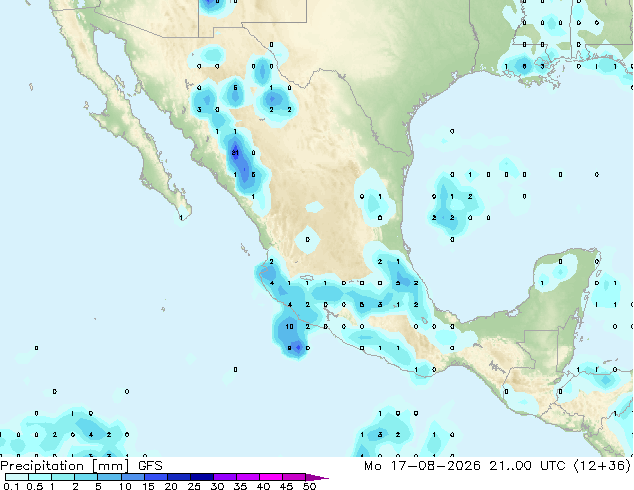The width and height of the screenshot is (634, 490).
Task: Click the magenta swatch between 40 and 45
Action: coord(271,477)
